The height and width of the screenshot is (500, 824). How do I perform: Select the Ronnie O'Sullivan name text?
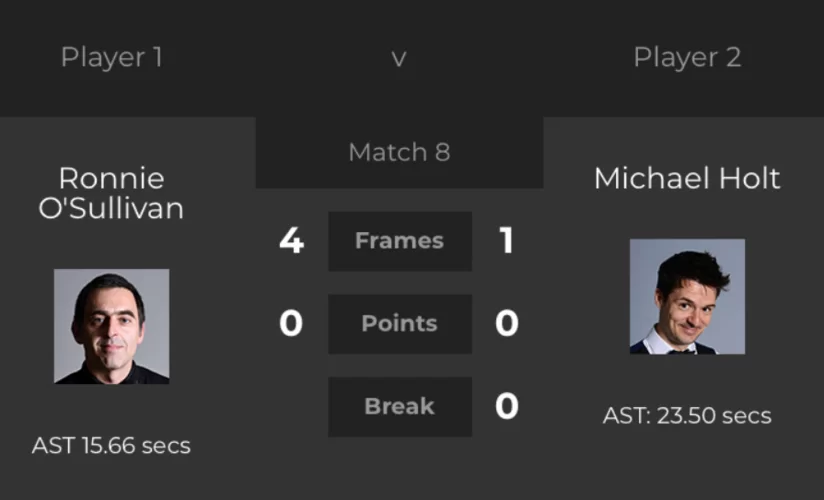tap(111, 193)
